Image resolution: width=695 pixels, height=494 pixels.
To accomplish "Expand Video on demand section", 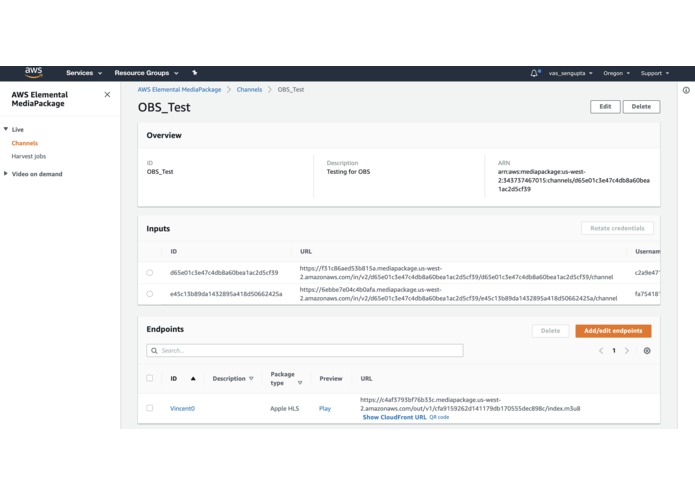I will click(x=6, y=174).
